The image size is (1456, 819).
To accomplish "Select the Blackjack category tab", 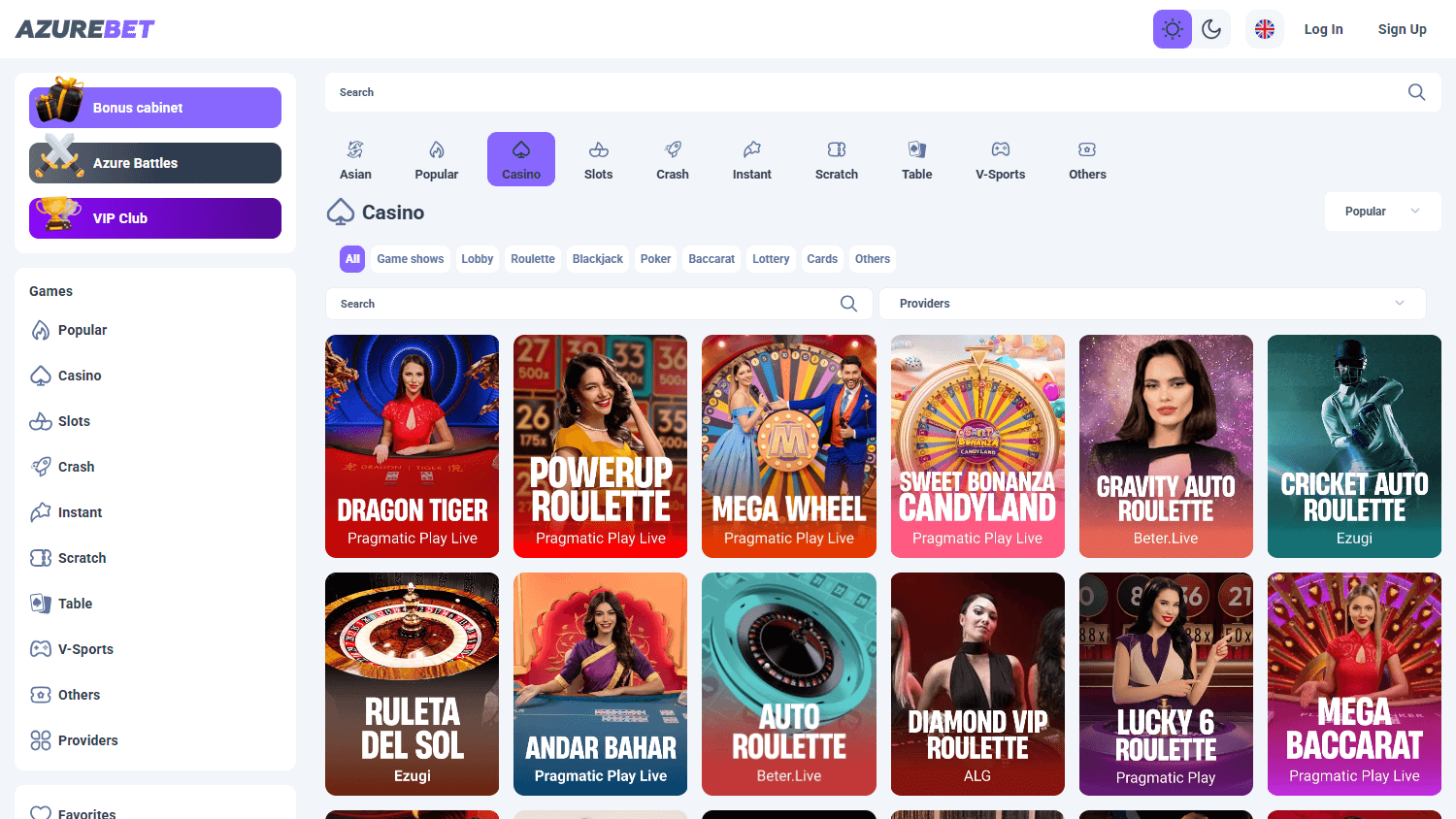I will pos(597,258).
